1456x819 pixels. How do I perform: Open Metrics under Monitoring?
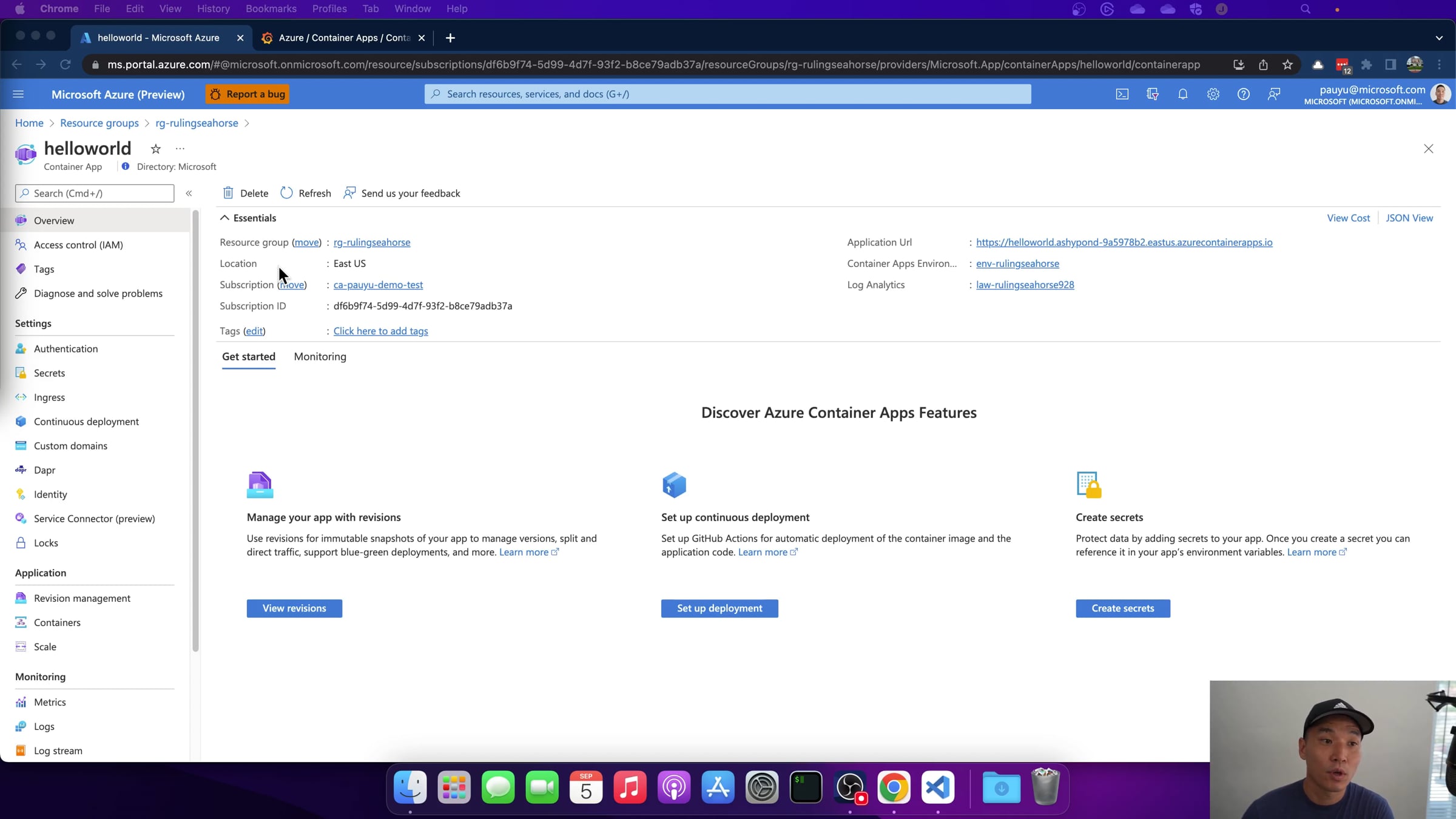tap(50, 701)
